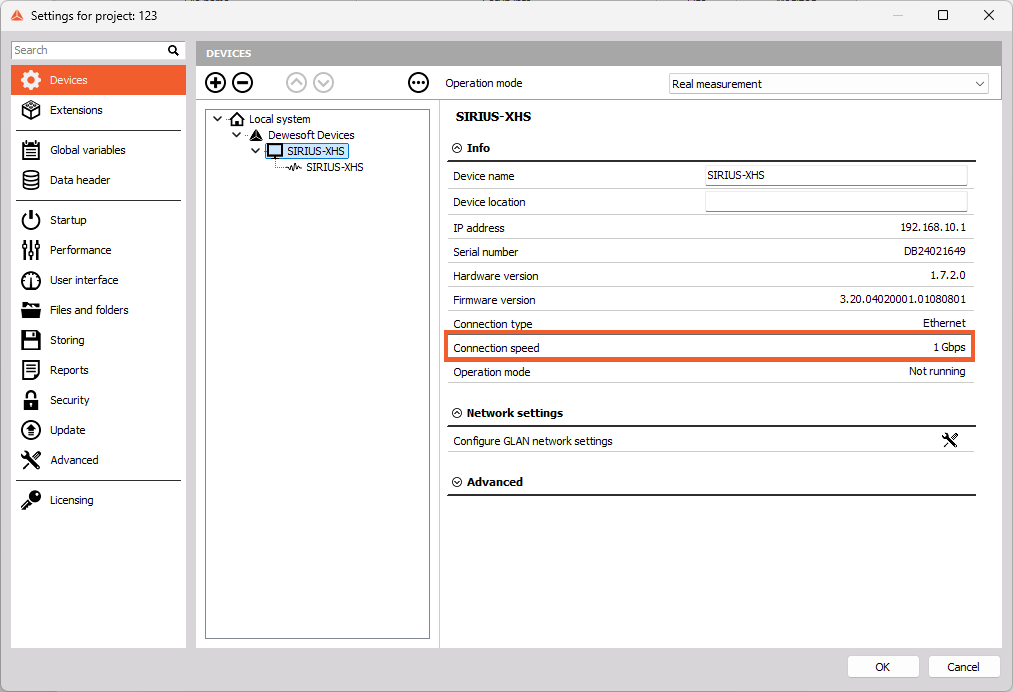Click the firmware version value
1013x692 pixels.
[x=903, y=299]
